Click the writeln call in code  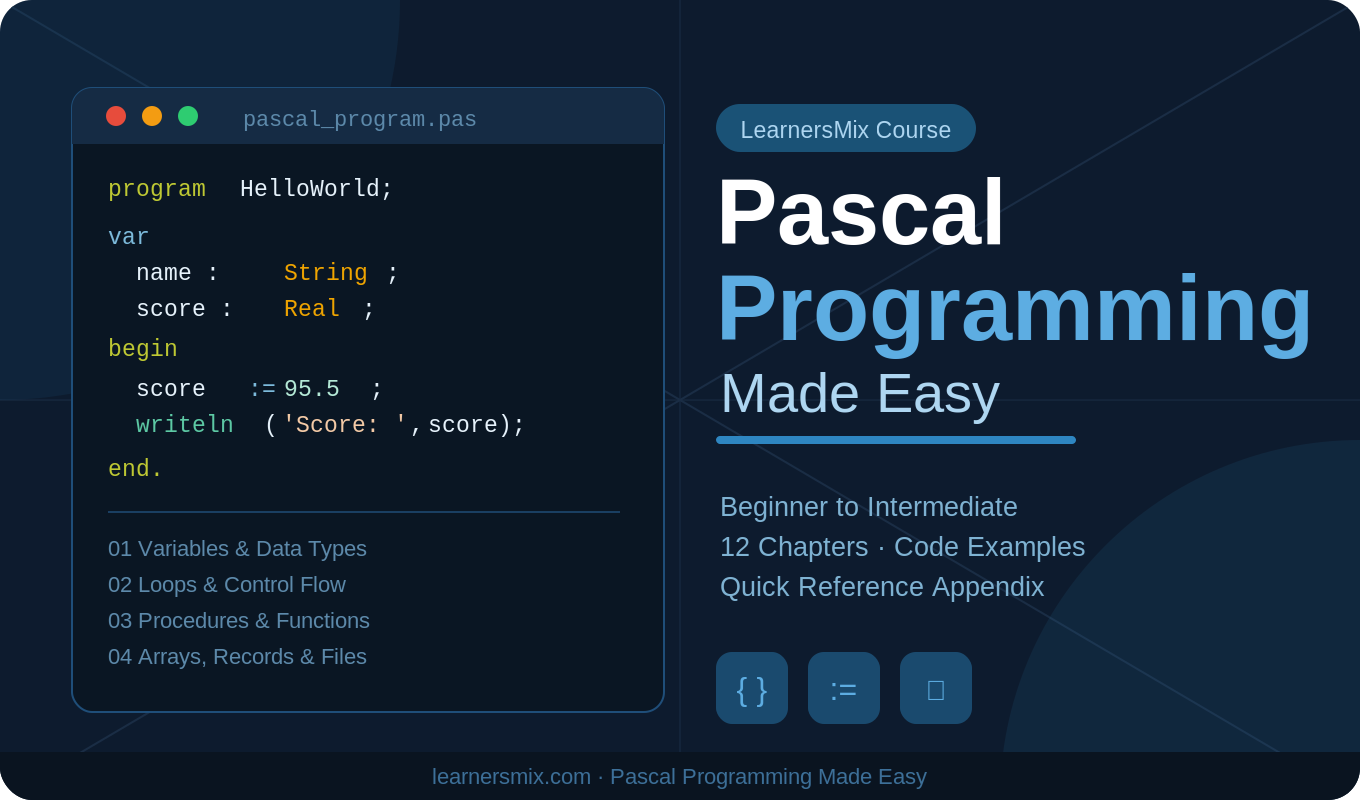coord(185,425)
